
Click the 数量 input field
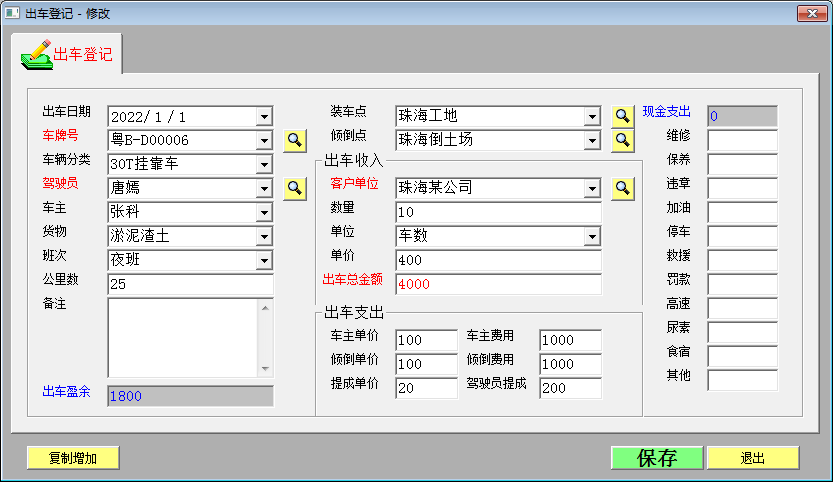498,212
